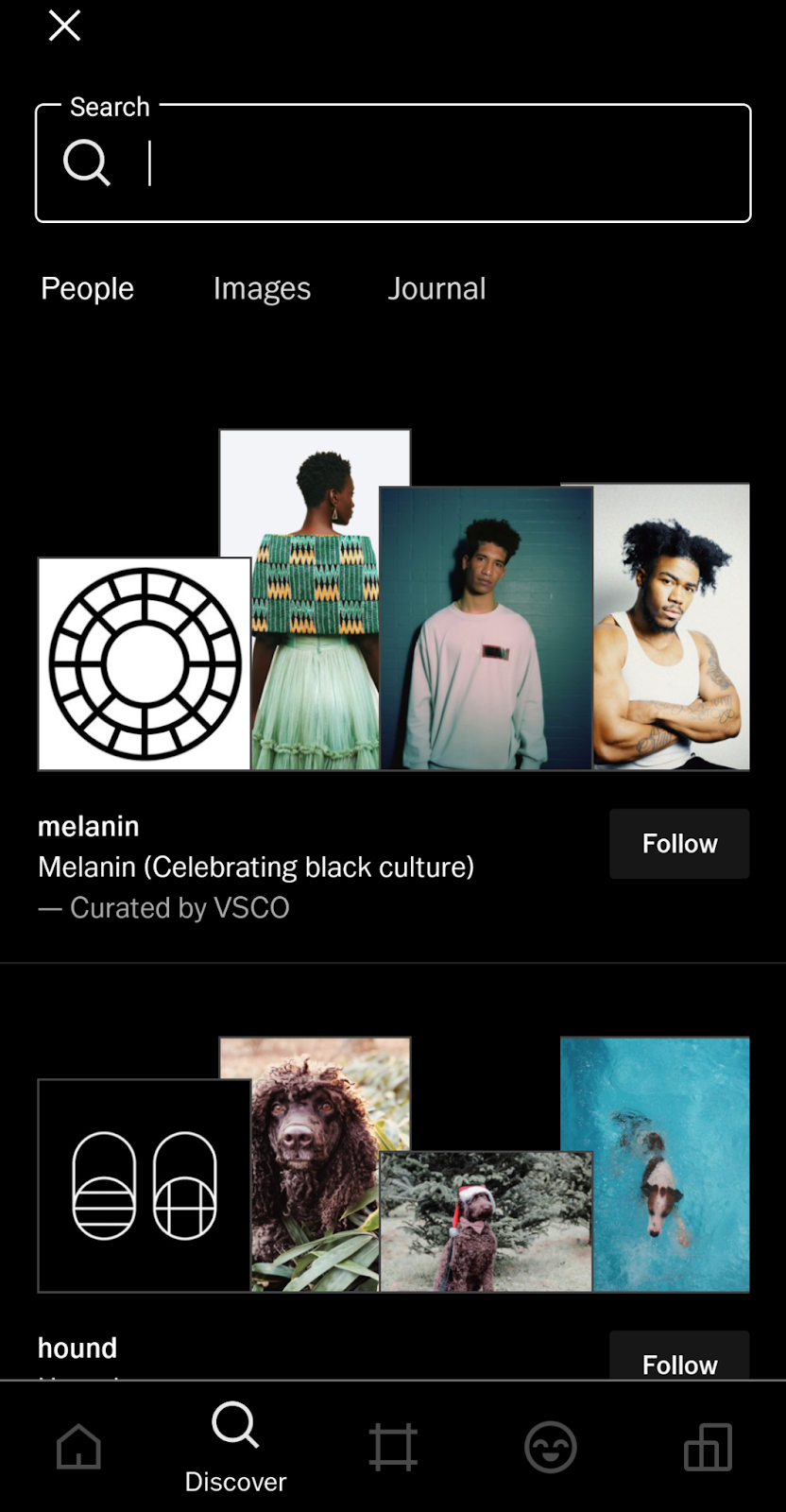Open the melanin VSCO circular logo avatar

[145, 664]
